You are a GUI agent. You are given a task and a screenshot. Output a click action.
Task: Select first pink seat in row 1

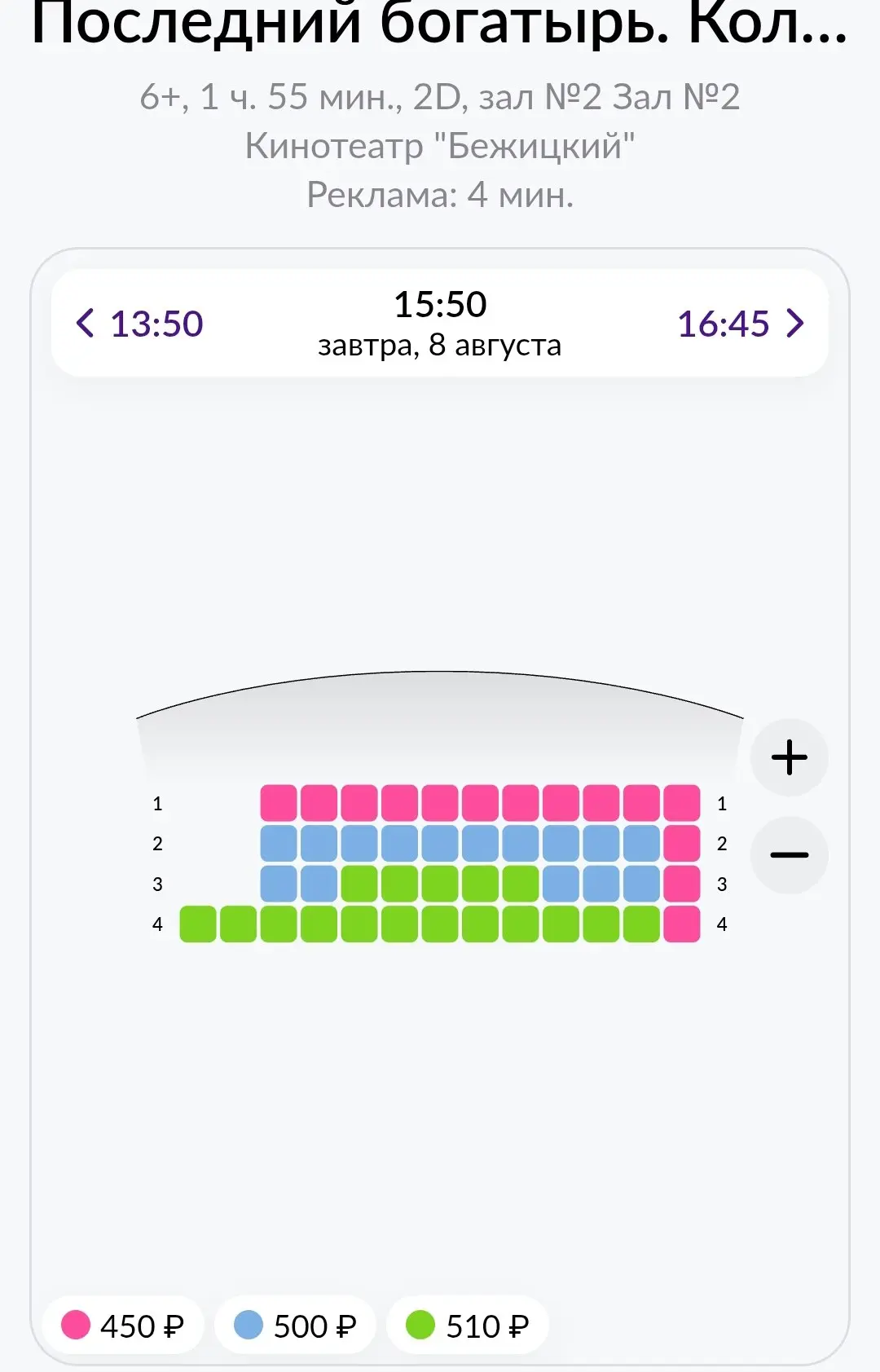(x=279, y=803)
